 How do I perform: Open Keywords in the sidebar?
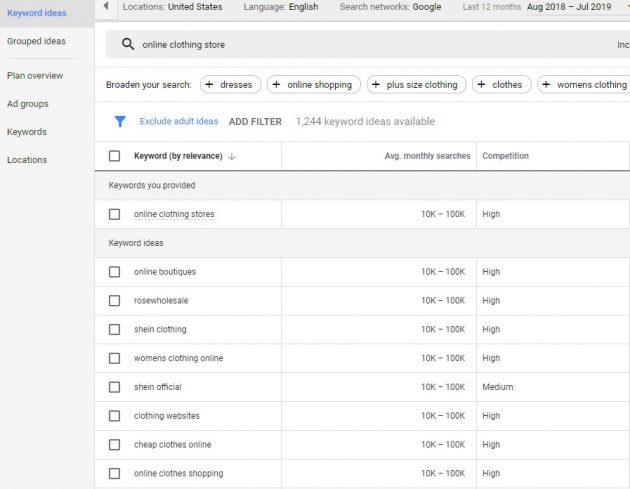[x=27, y=132]
